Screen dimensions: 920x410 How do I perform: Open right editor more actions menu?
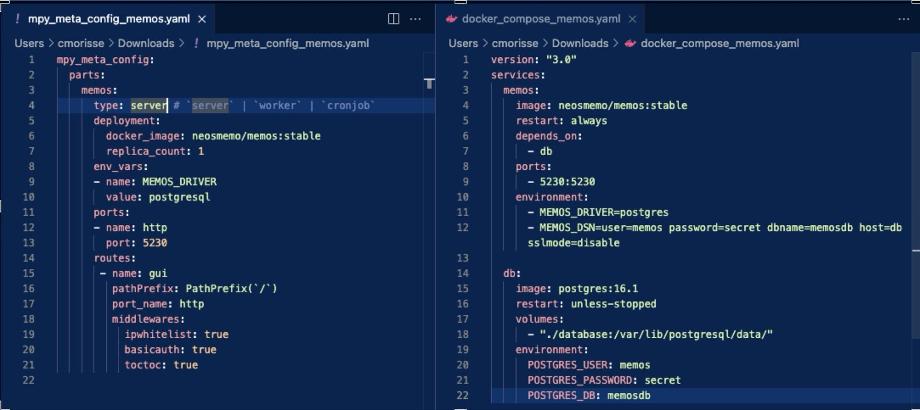point(904,19)
